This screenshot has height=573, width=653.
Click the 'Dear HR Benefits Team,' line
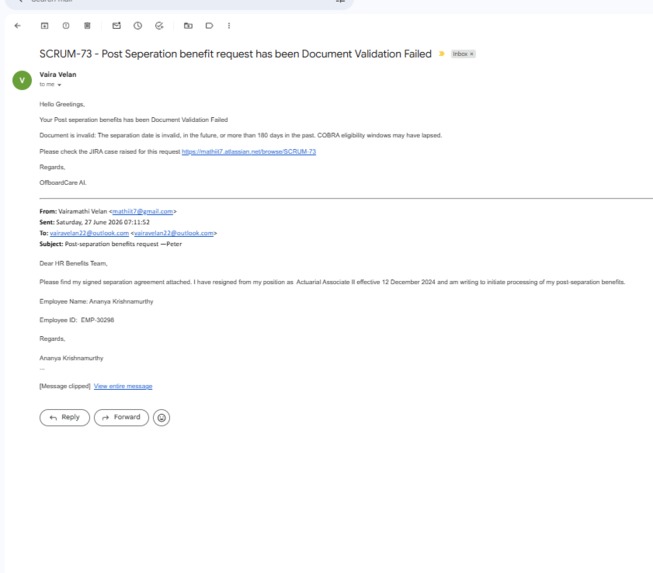pos(73,264)
